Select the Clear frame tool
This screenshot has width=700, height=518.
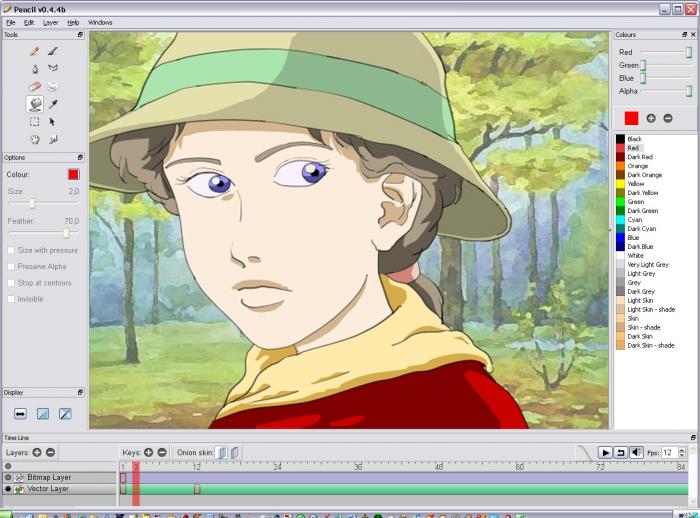pyautogui.click(x=53, y=86)
